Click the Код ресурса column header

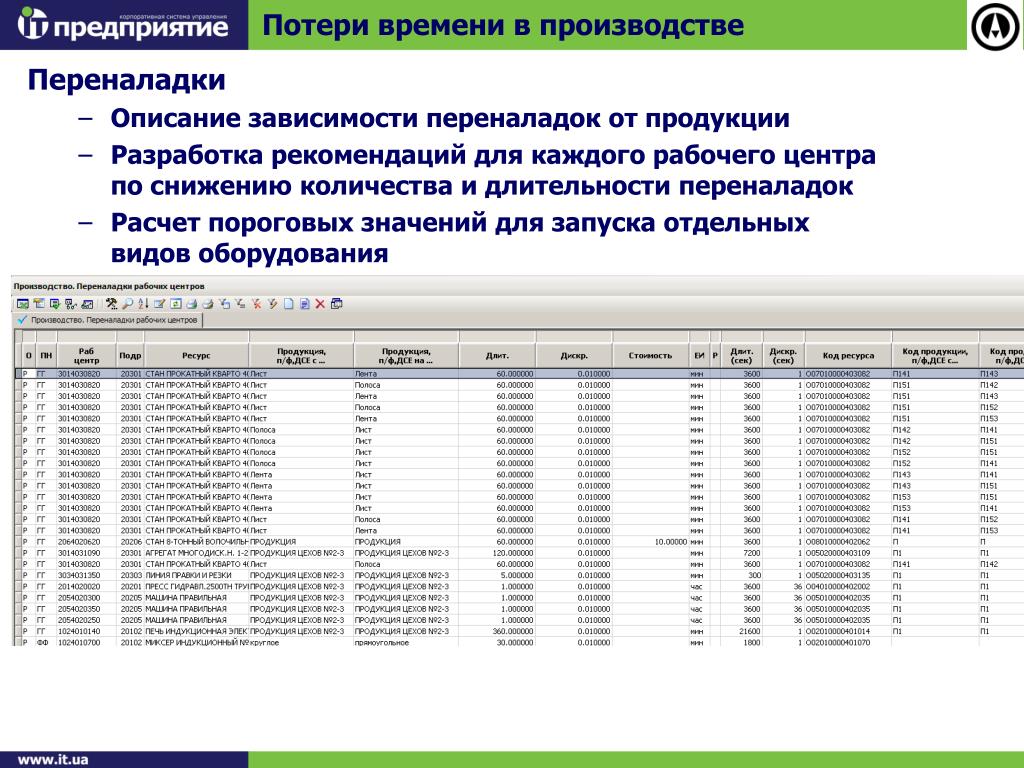[x=848, y=355]
